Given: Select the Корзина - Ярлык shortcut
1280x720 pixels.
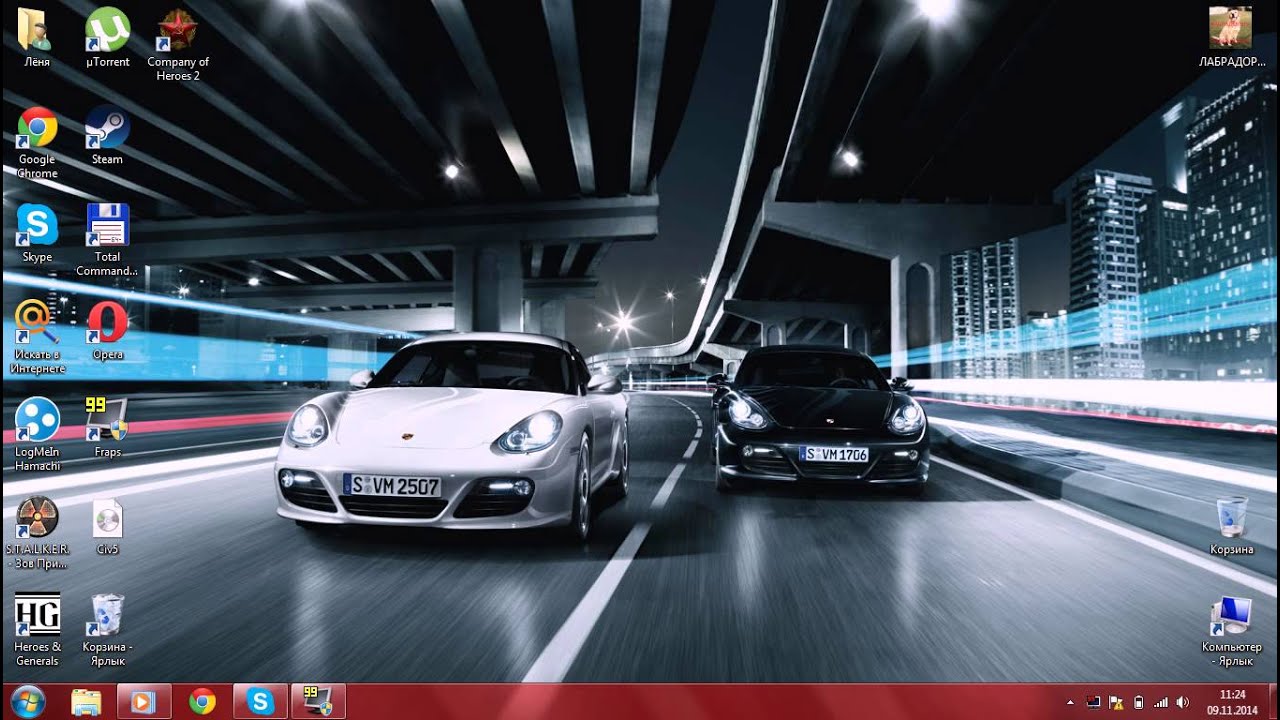Looking at the screenshot, I should click(x=107, y=630).
